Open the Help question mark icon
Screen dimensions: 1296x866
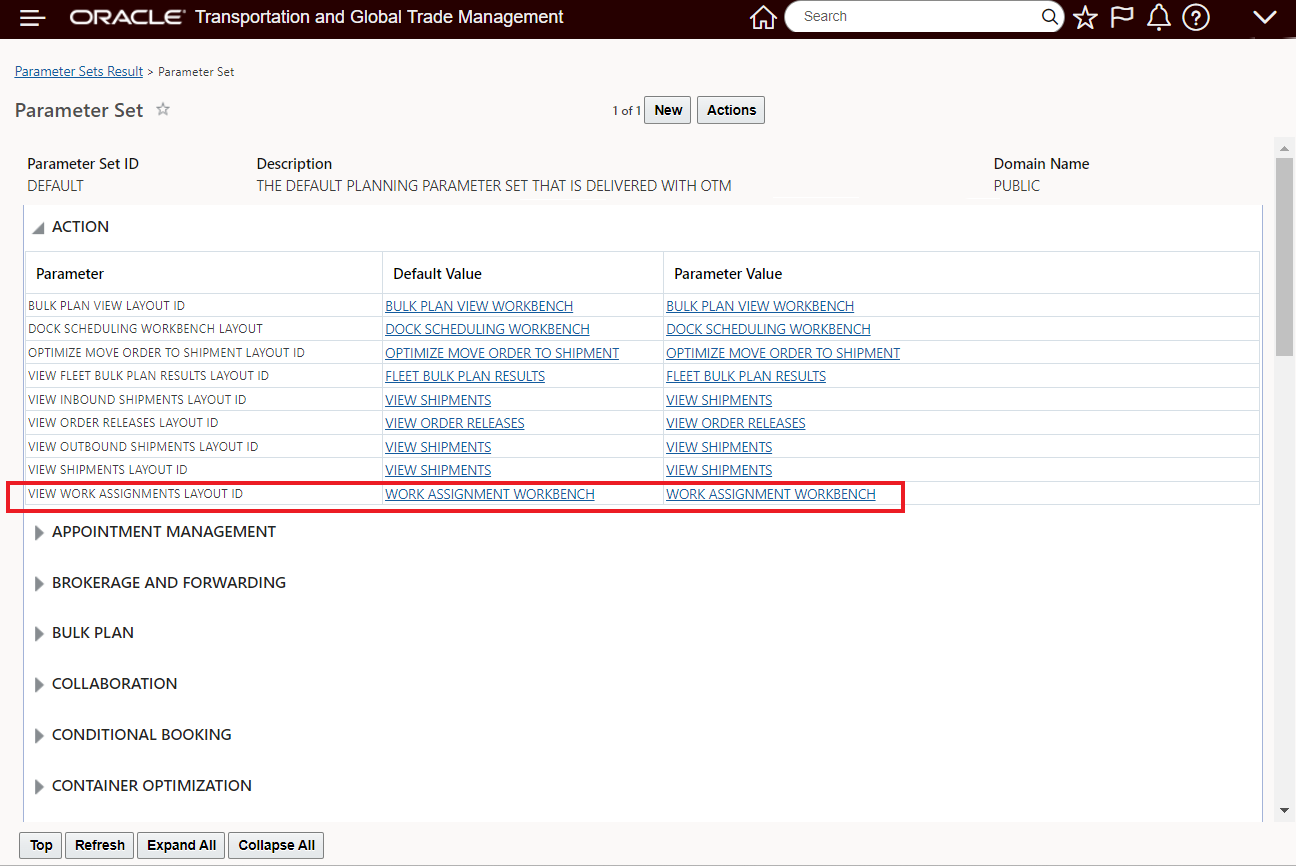coord(1196,18)
